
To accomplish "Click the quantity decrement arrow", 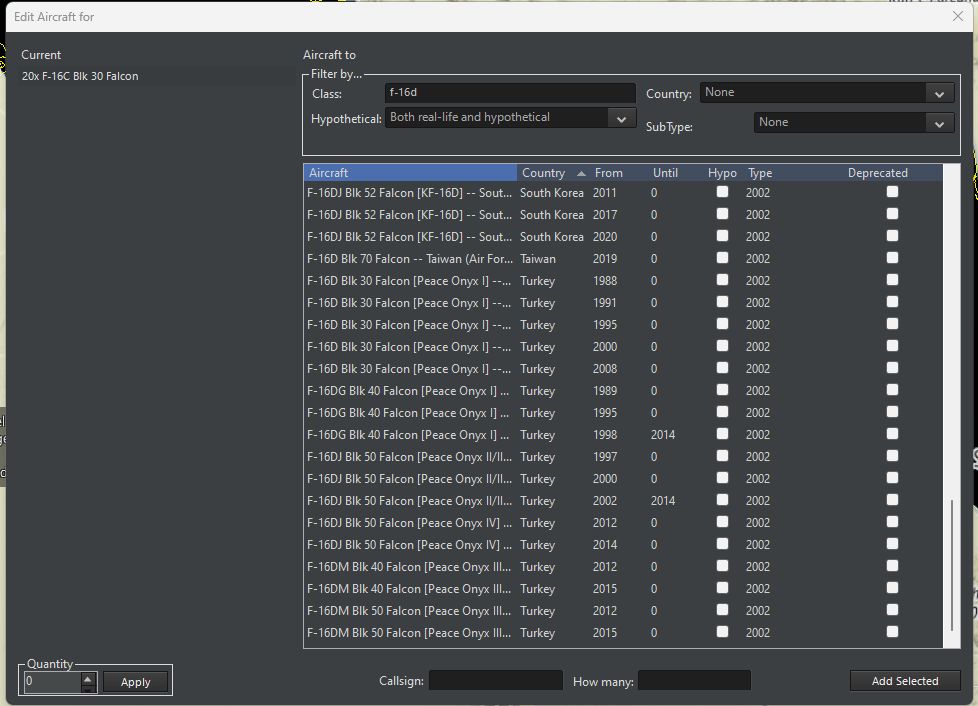I will [88, 686].
